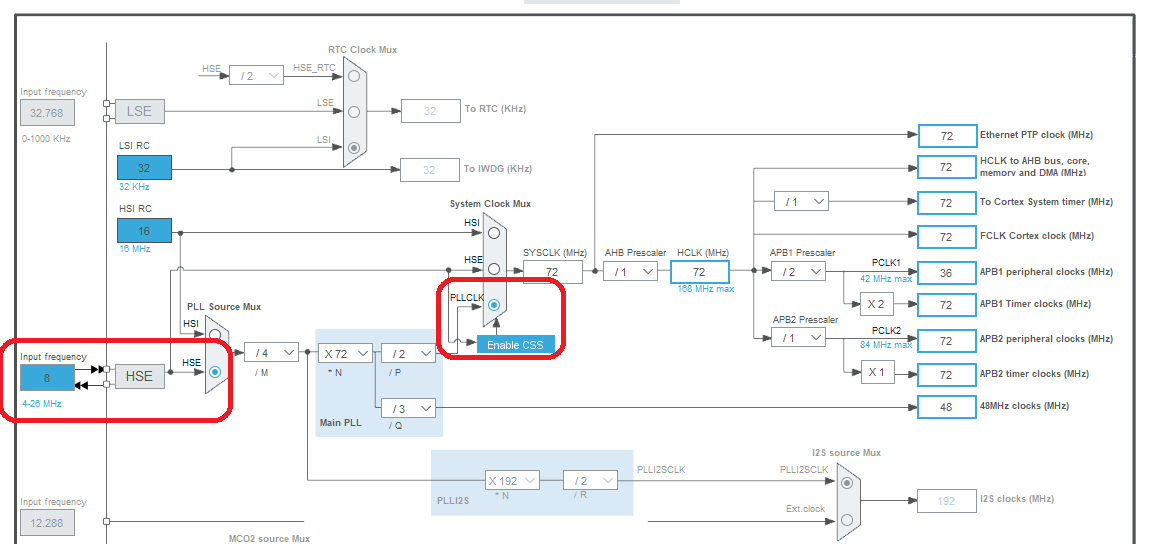
Task: Click the HCLK to AHB bus value
Action: 947,167
